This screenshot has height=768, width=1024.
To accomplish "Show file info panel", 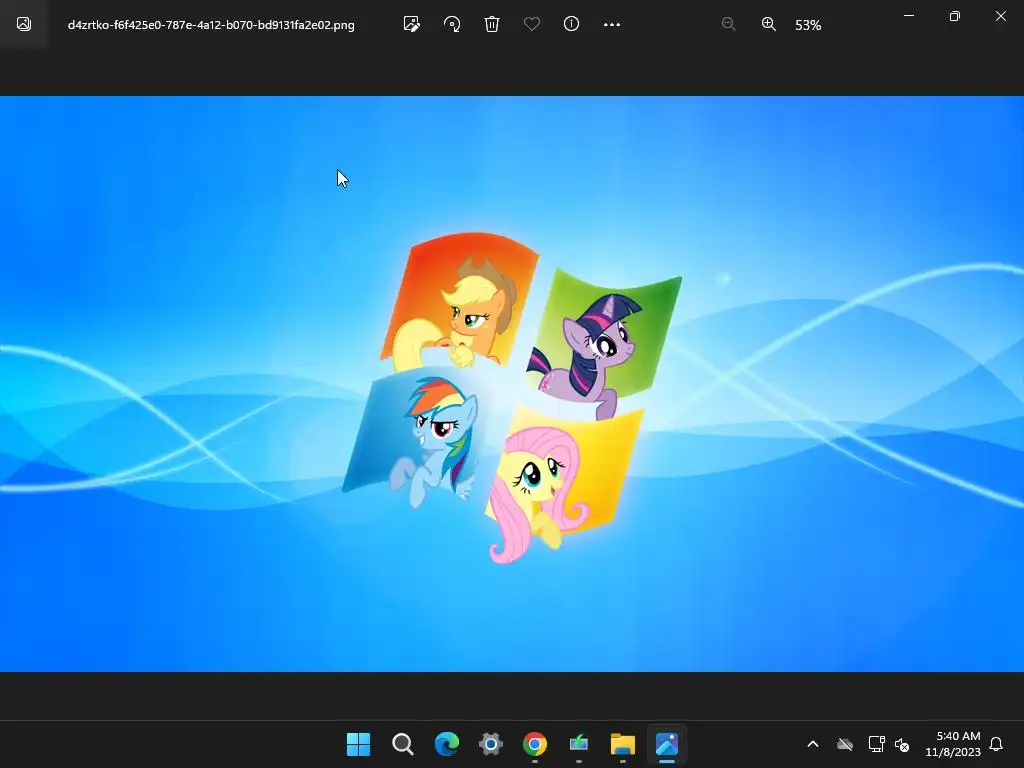I will (x=571, y=25).
